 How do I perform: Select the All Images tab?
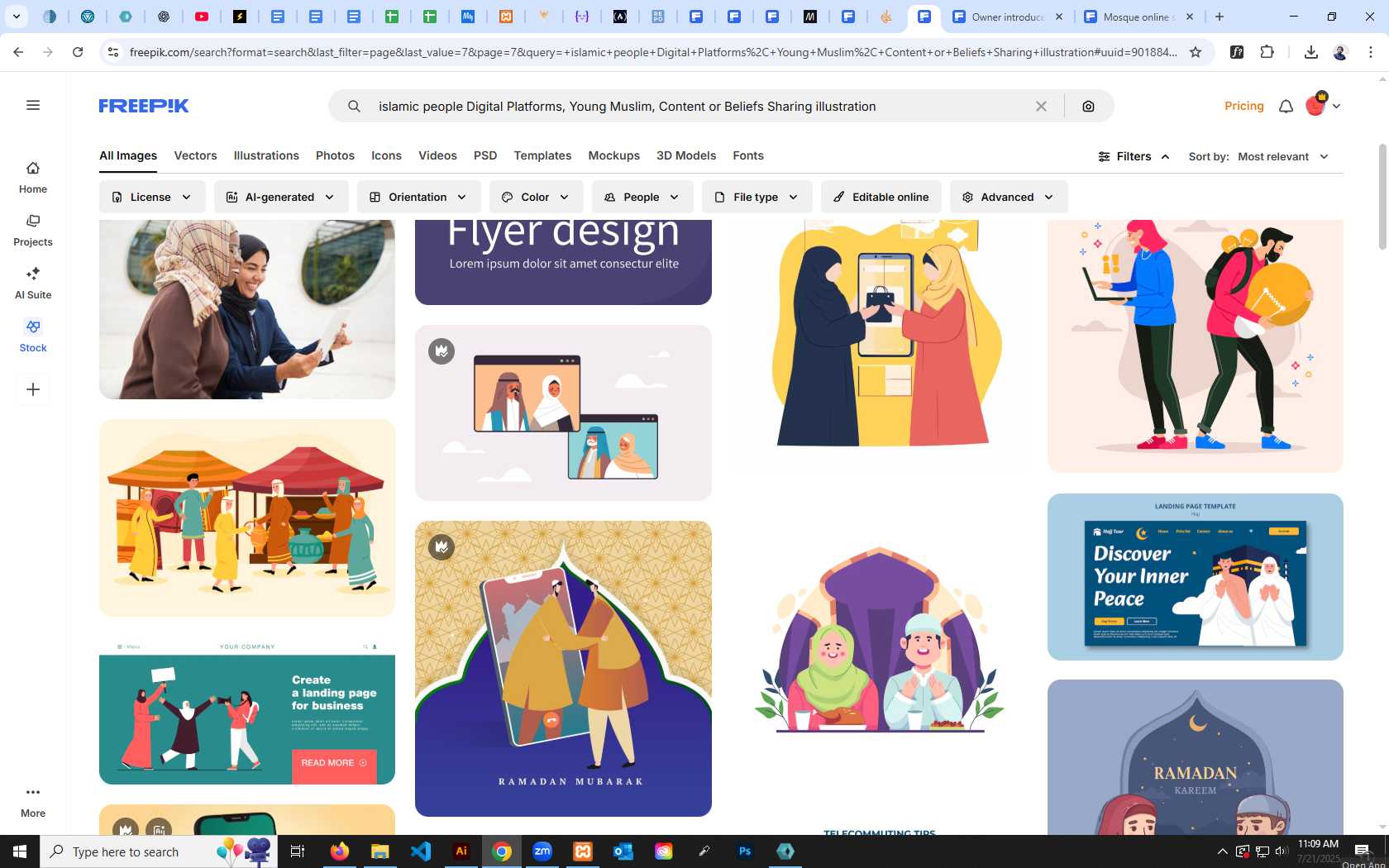coord(128,155)
